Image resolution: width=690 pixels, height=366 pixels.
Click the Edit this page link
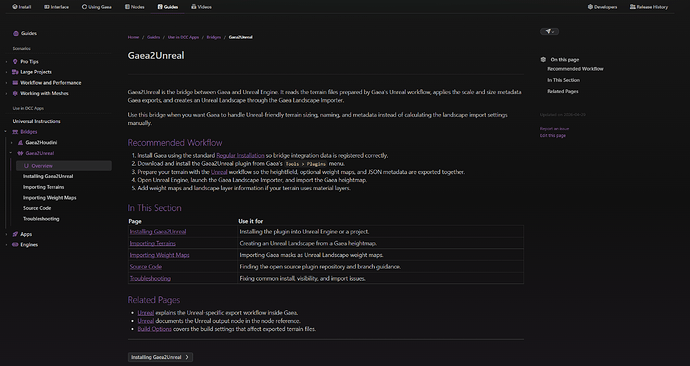553,135
